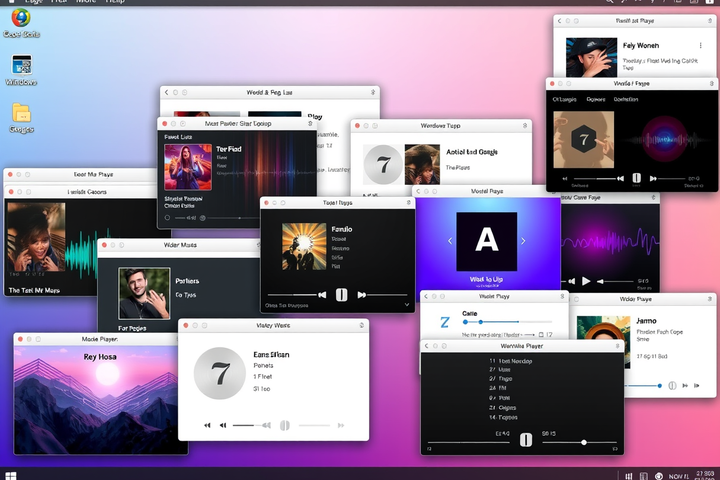Click the blue Z icon next to "Caile"

[444, 322]
